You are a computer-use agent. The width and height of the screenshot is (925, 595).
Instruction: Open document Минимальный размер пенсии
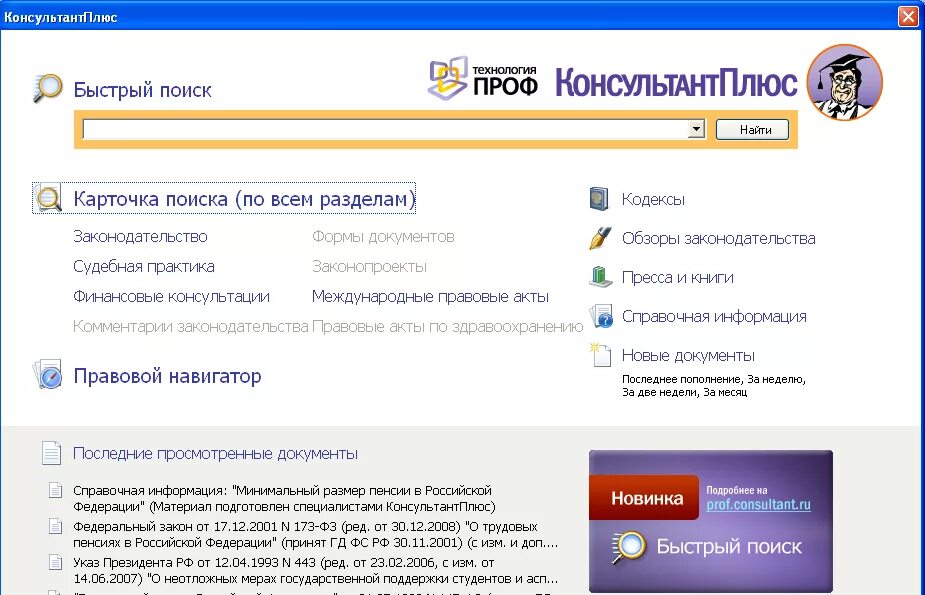[284, 498]
